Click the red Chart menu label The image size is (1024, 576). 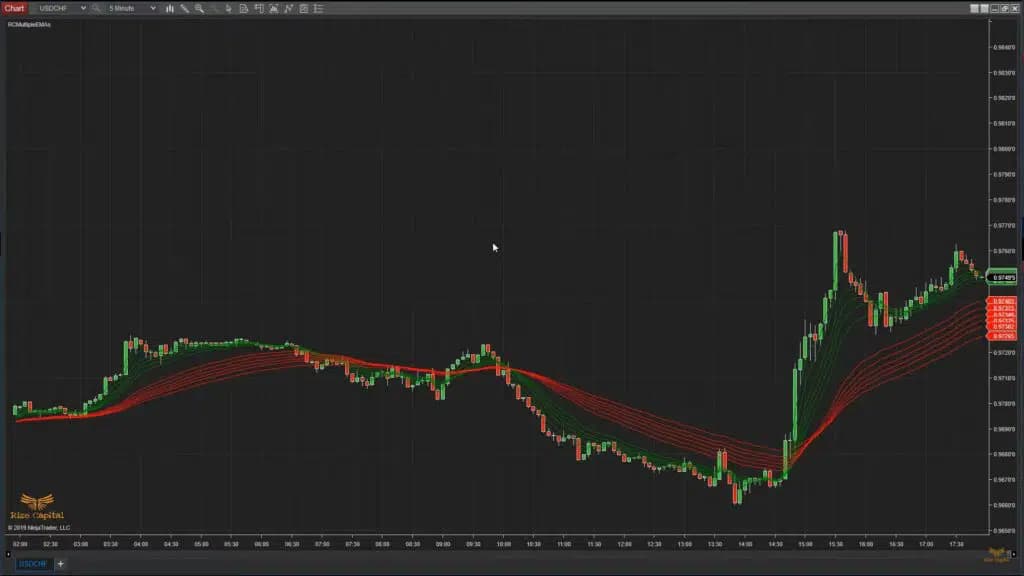[x=14, y=8]
